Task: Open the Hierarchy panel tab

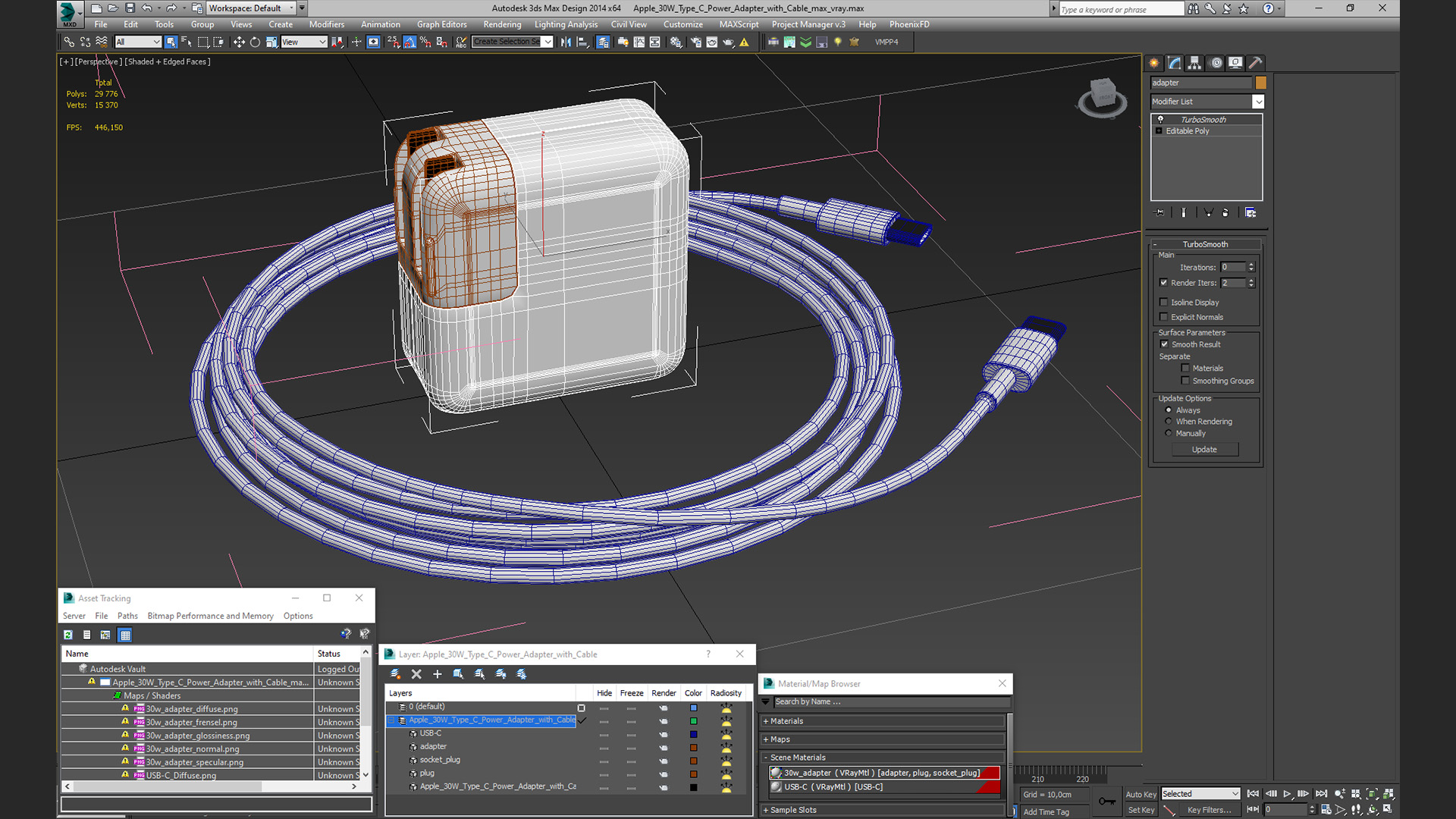Action: pos(1194,63)
